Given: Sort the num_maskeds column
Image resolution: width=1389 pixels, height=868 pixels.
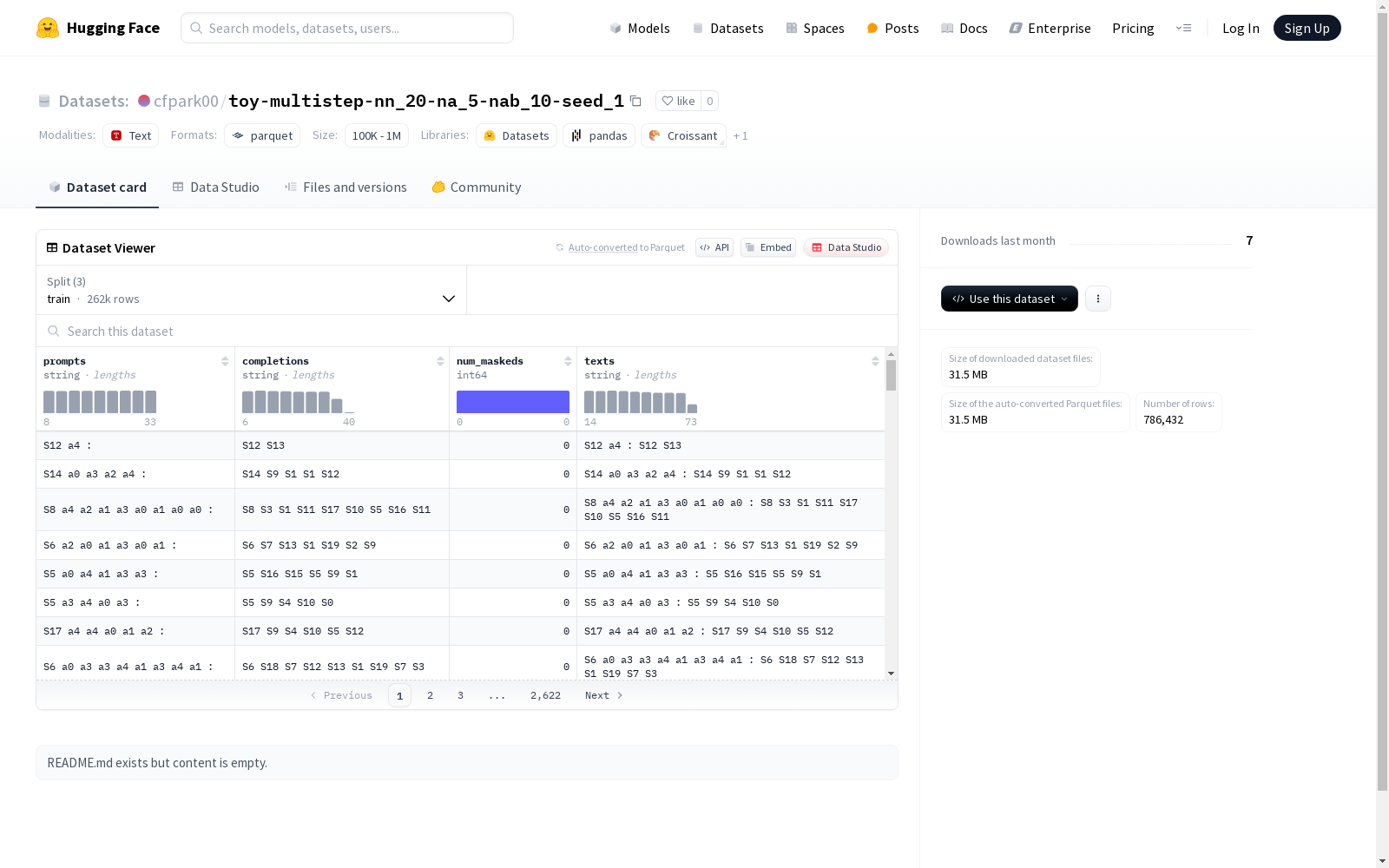Looking at the screenshot, I should (x=568, y=361).
